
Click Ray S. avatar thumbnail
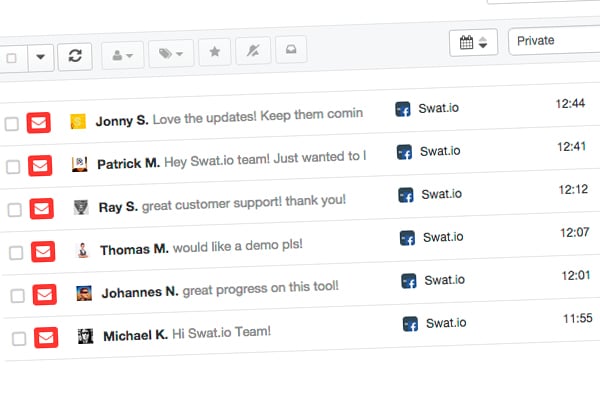(81, 207)
